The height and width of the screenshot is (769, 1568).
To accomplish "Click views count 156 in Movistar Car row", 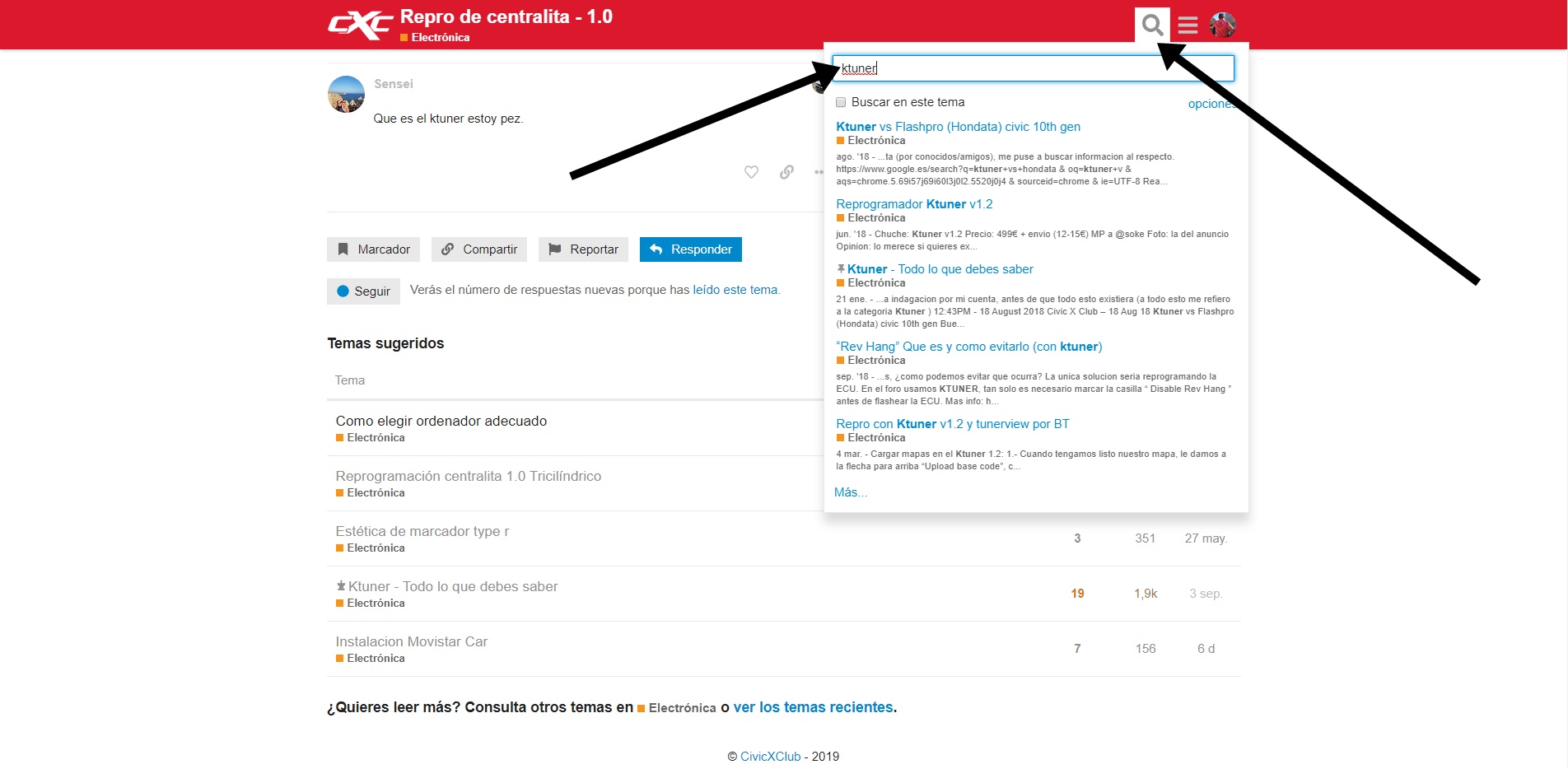I will tap(1146, 649).
